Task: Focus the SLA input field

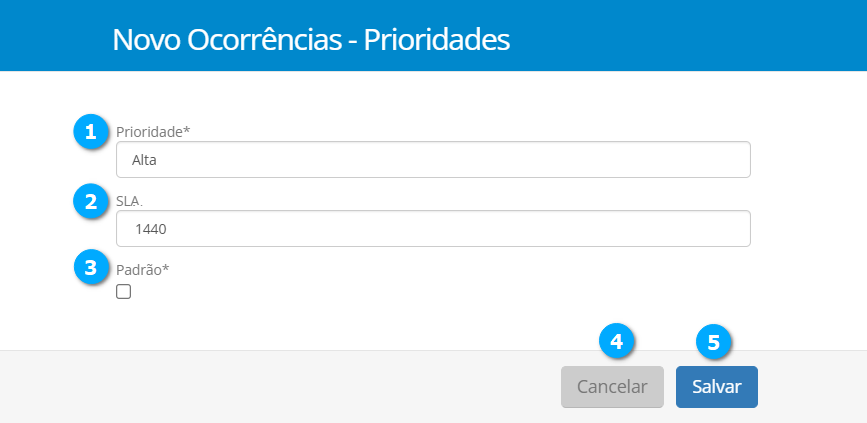Action: [432, 228]
